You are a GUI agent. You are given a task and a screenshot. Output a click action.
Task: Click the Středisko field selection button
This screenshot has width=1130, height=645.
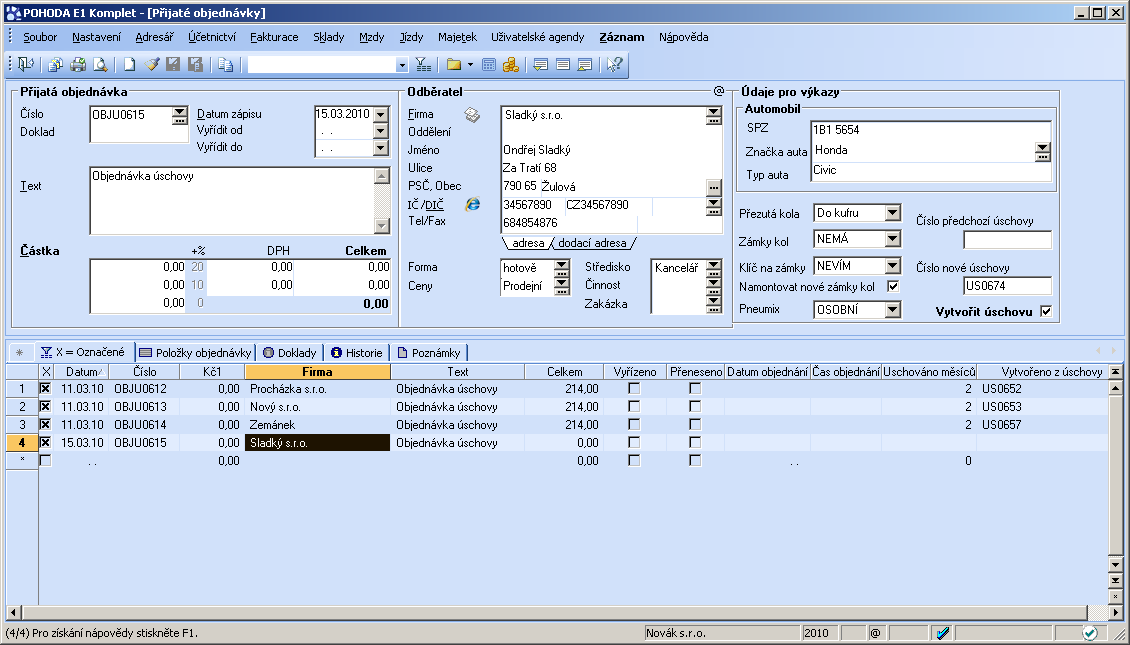click(x=713, y=268)
